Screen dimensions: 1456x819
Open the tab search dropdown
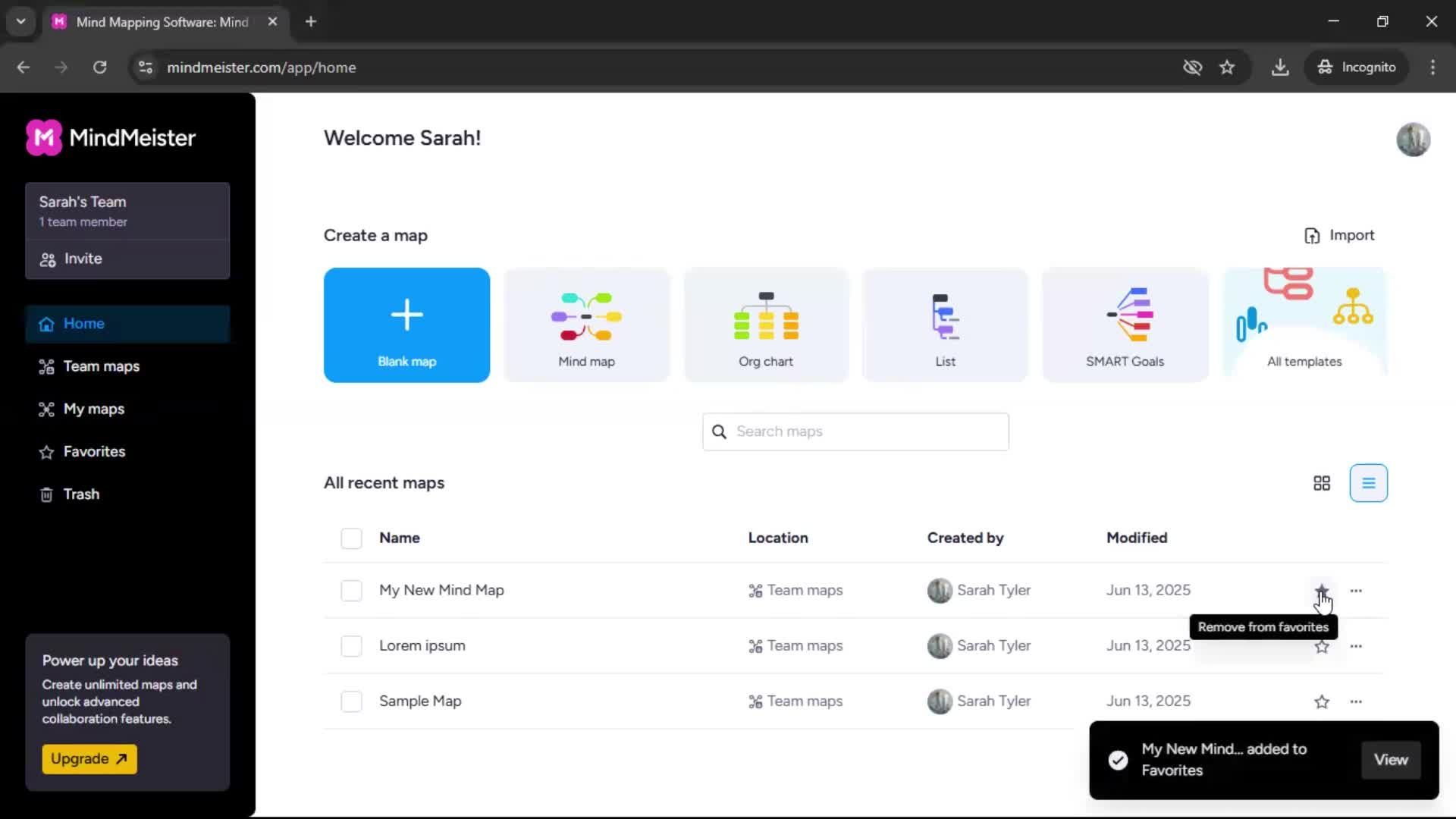point(20,21)
